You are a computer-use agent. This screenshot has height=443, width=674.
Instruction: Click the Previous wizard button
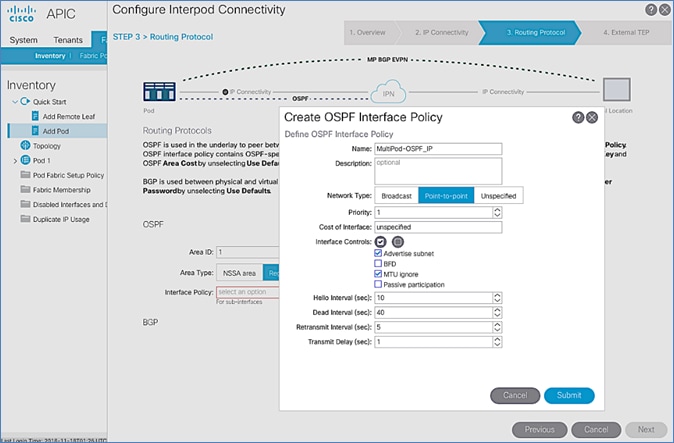pos(539,429)
